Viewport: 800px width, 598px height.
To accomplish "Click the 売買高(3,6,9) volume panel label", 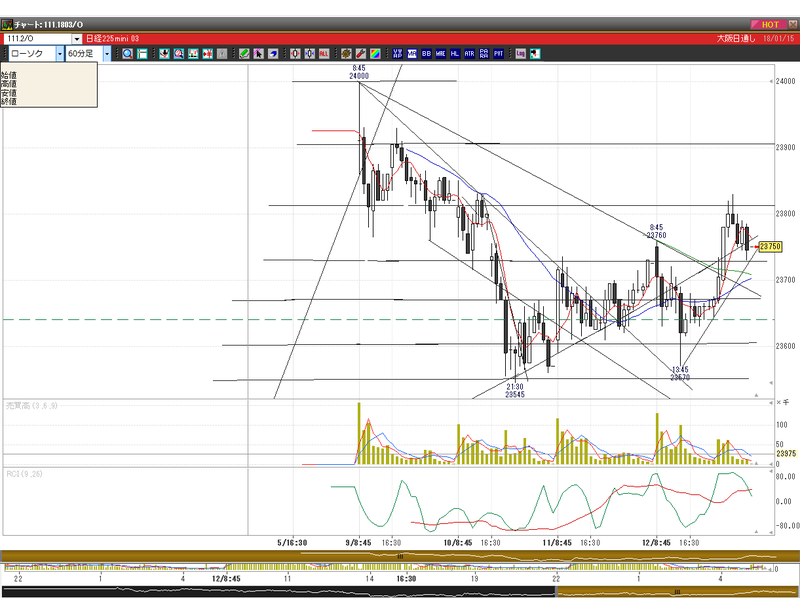I will click(32, 406).
